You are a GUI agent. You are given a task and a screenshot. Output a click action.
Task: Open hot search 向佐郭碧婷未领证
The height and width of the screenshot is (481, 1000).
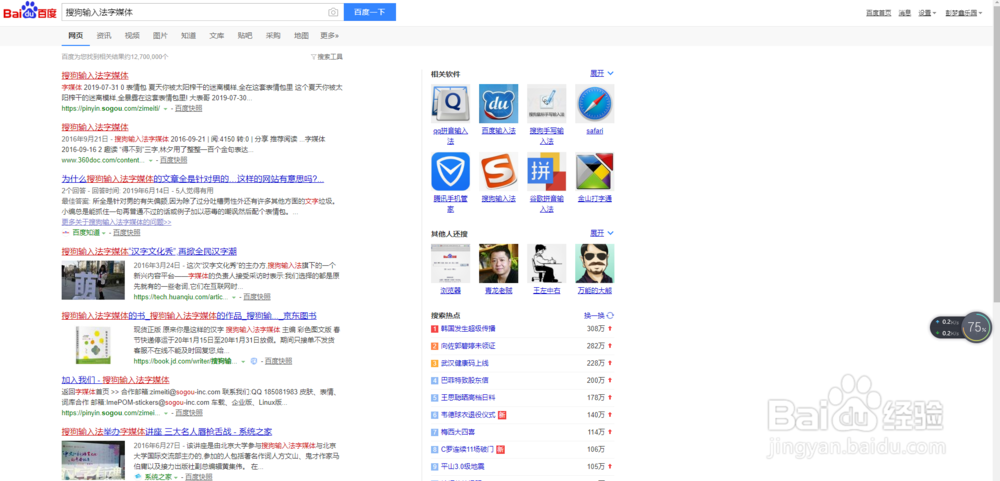(x=468, y=346)
